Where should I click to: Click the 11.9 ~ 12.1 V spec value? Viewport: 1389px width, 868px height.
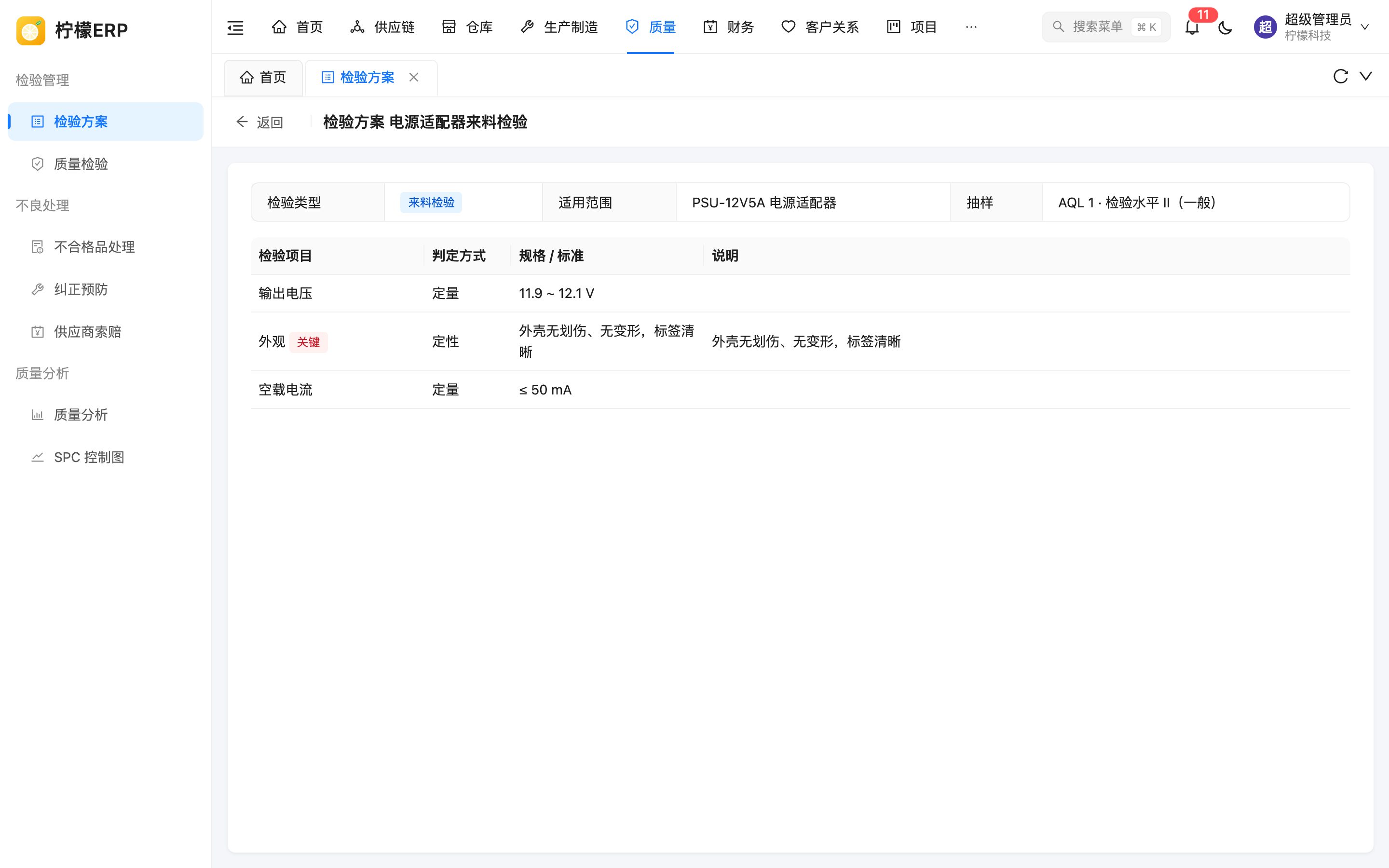(556, 293)
